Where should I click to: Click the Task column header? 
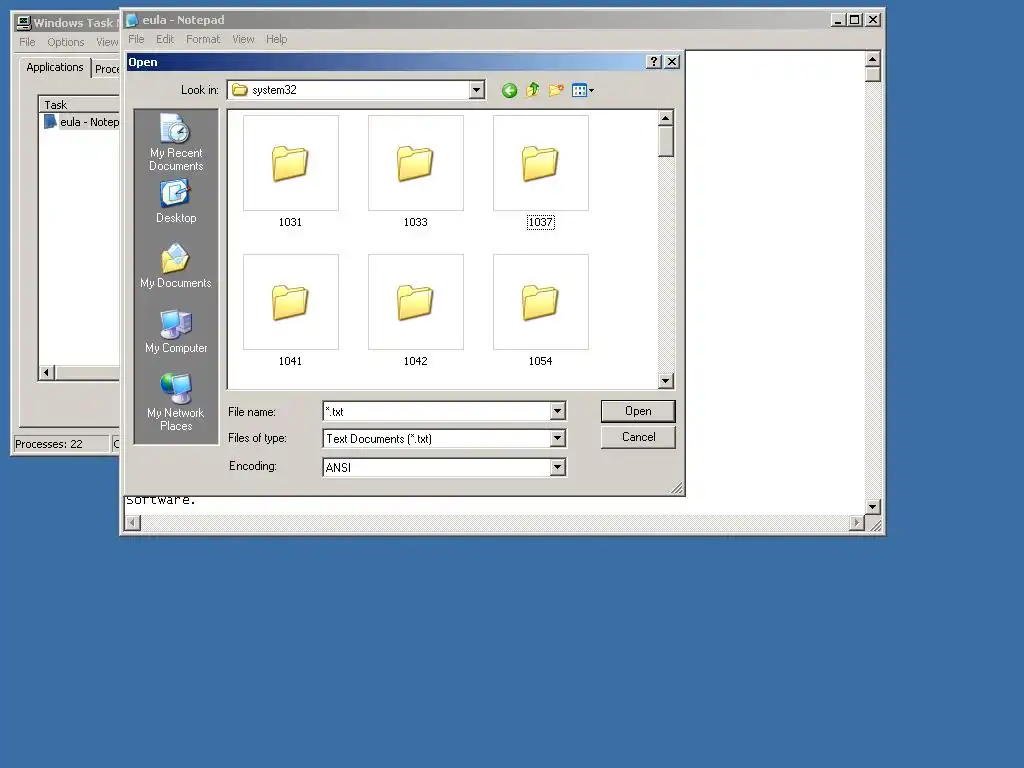coord(80,104)
